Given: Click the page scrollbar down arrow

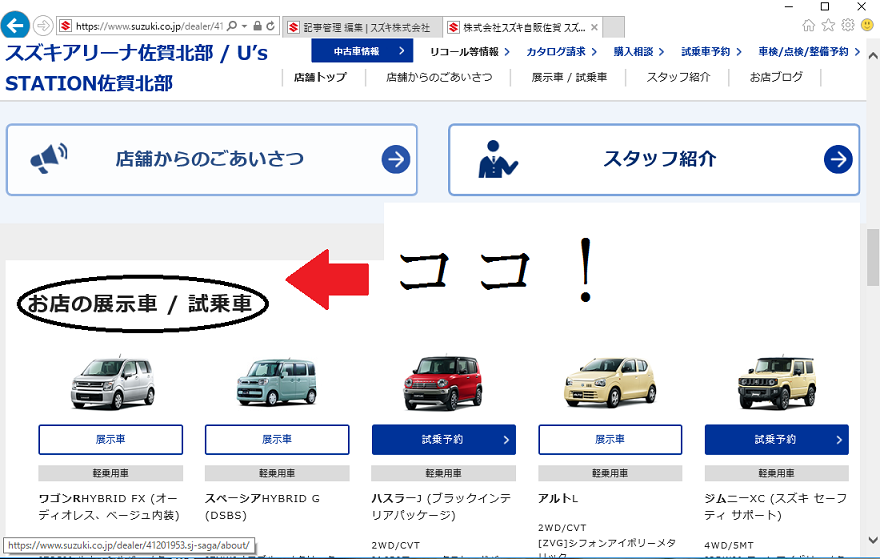Looking at the screenshot, I should (873, 540).
